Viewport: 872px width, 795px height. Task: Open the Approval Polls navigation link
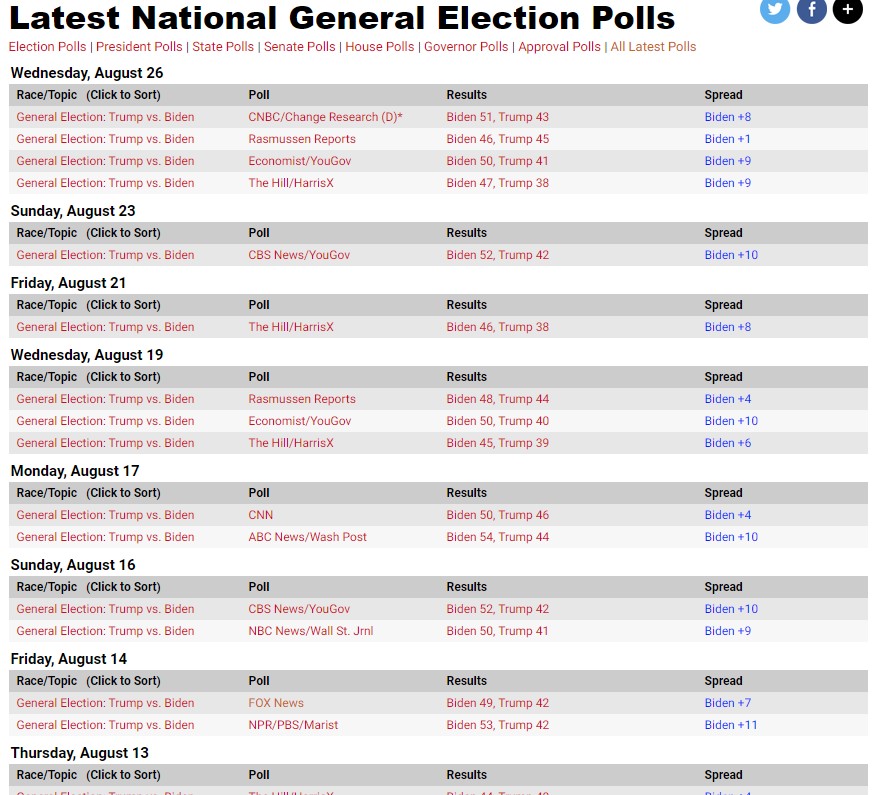pyautogui.click(x=560, y=47)
